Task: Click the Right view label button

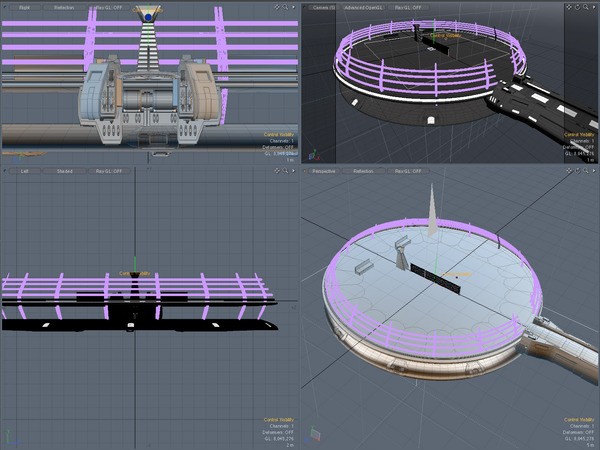Action: click(x=24, y=8)
